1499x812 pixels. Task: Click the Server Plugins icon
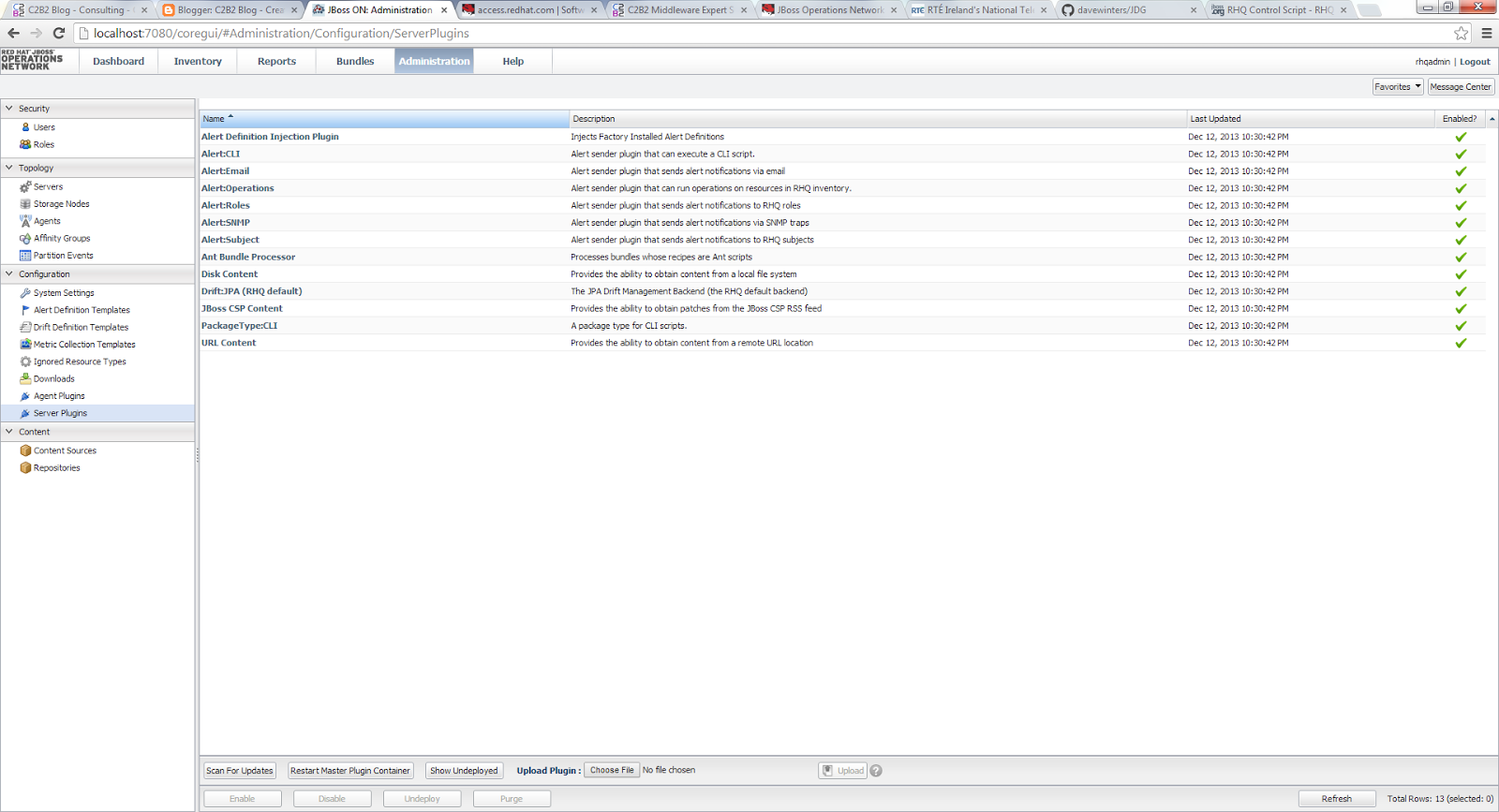[x=25, y=413]
